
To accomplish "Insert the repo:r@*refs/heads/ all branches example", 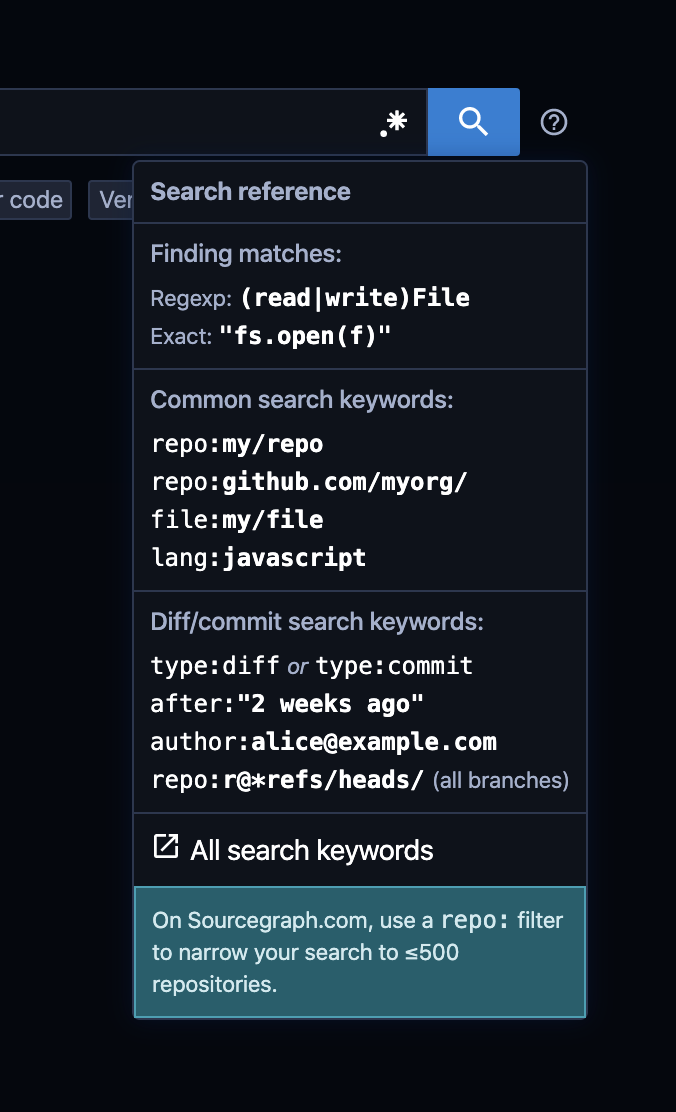I will coord(287,780).
